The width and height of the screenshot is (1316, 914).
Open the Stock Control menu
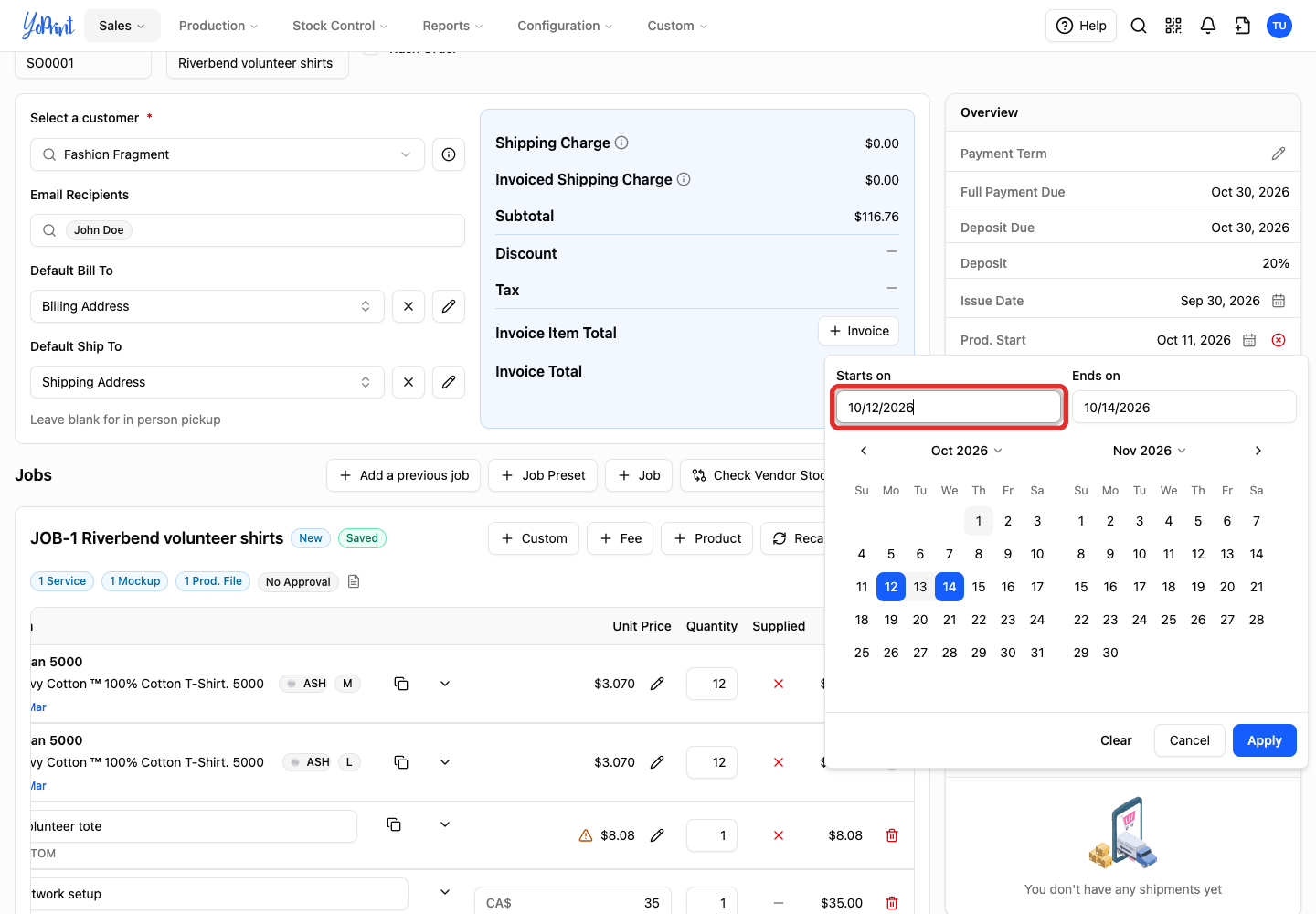(340, 26)
